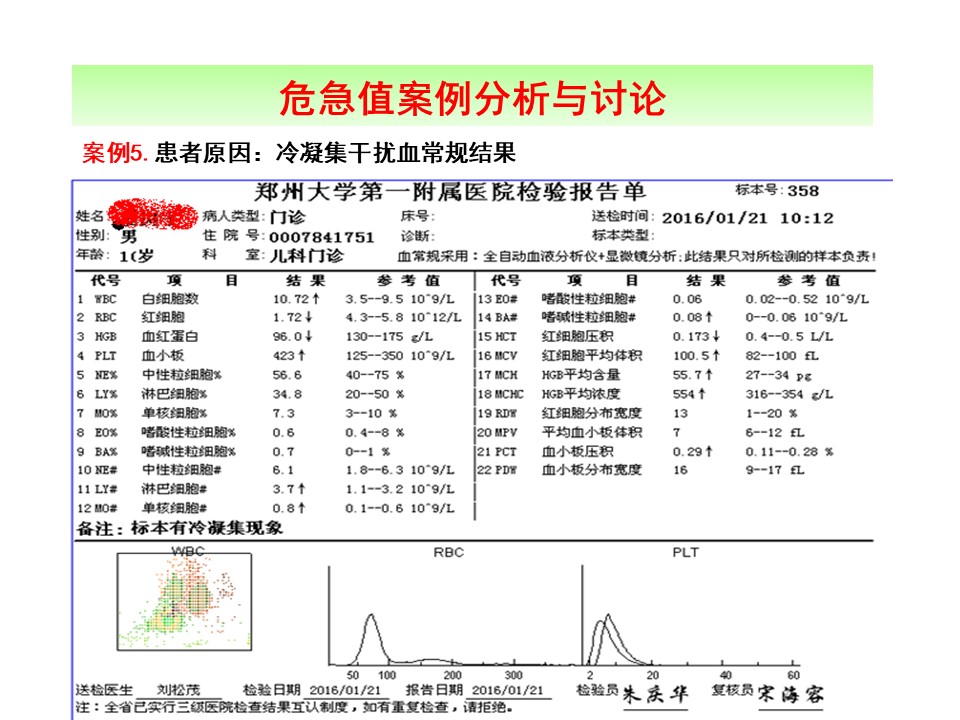Click the NE# result "6.1"
The image size is (960, 720).
(x=283, y=470)
